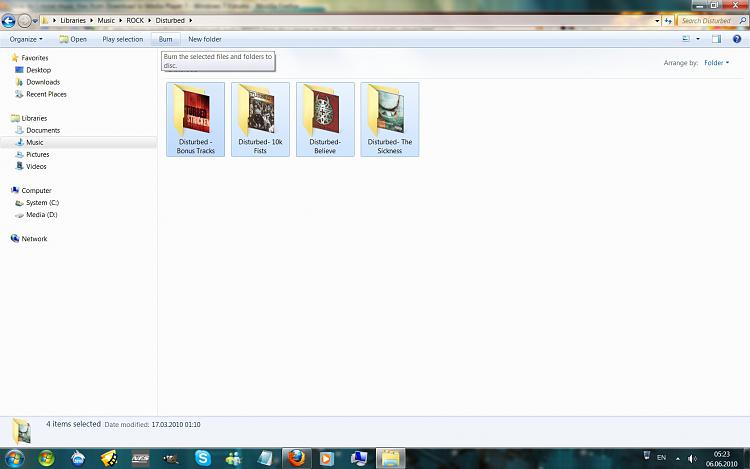
Task: Open Help with the question mark icon
Action: pyautogui.click(x=737, y=39)
